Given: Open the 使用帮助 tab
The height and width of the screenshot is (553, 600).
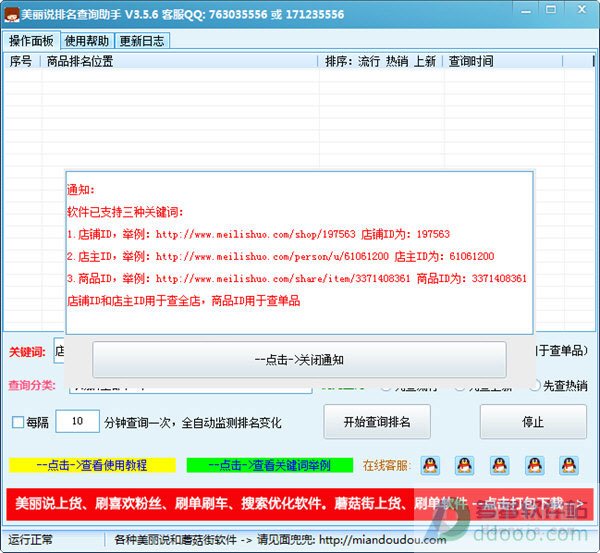Looking at the screenshot, I should click(x=87, y=41).
